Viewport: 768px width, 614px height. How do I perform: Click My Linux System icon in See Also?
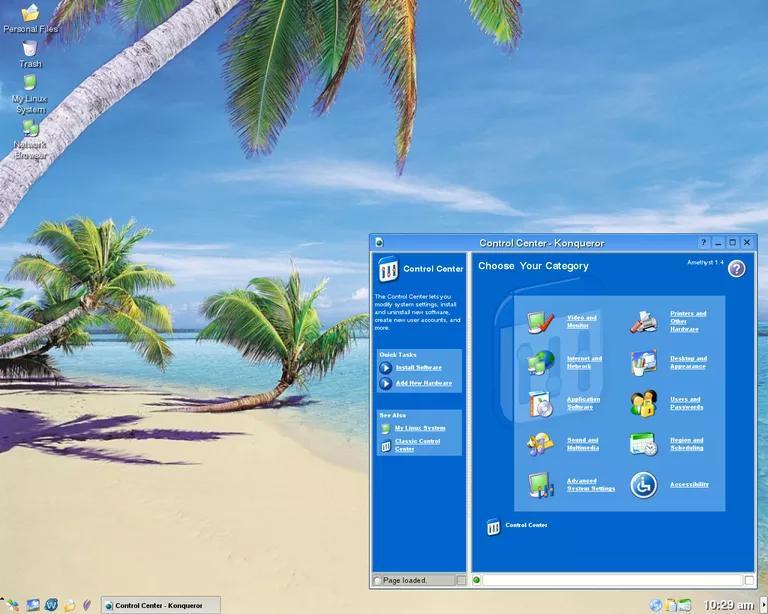[x=385, y=428]
